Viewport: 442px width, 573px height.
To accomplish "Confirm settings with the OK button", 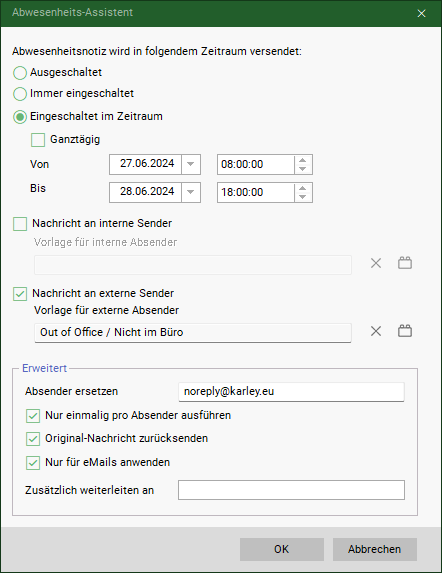I will [282, 549].
